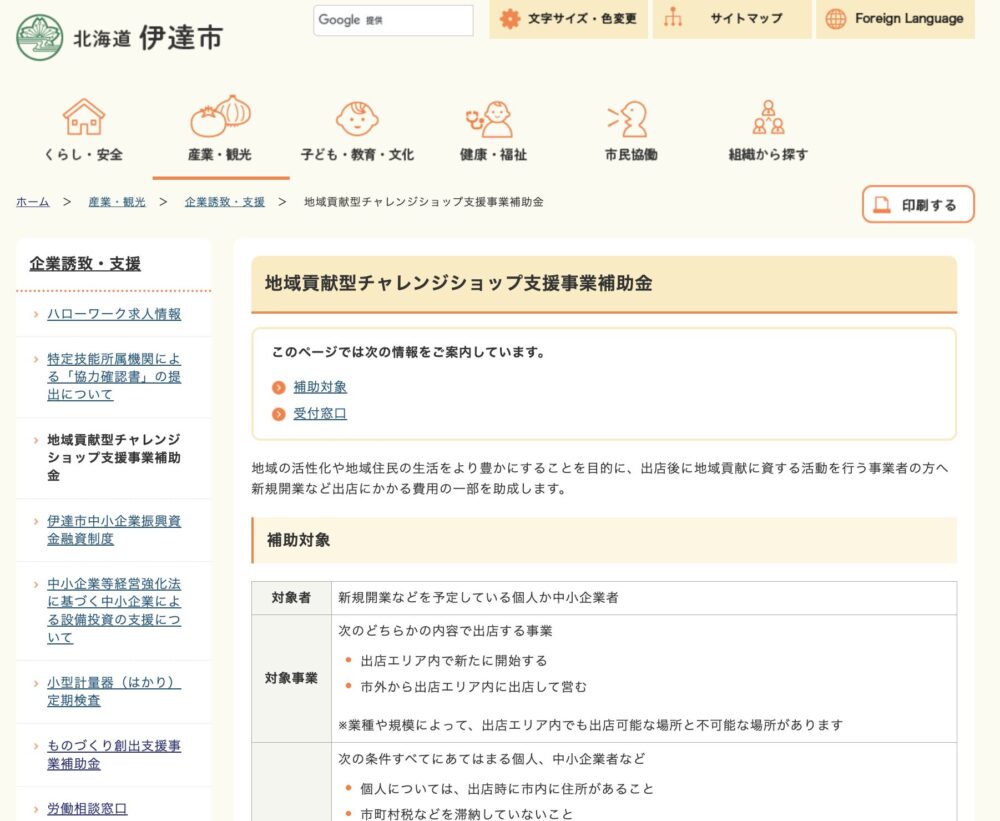
Task: Switch to Foreign Language
Action: [895, 19]
